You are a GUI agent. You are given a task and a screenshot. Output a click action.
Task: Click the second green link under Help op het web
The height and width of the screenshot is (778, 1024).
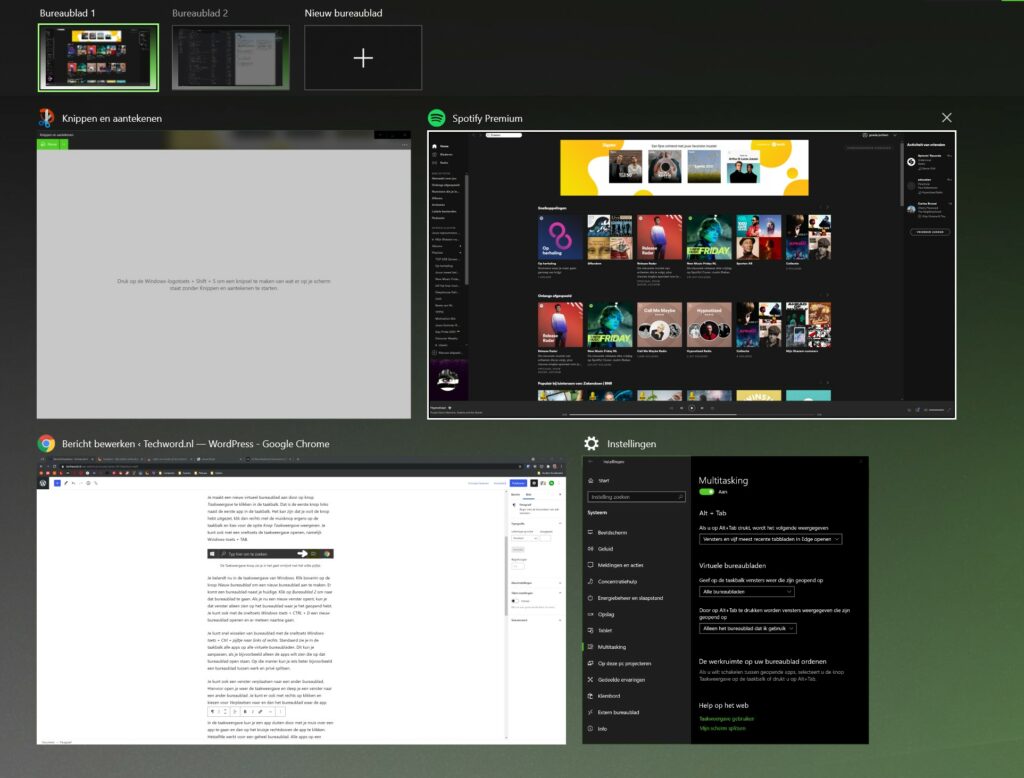[x=722, y=728]
